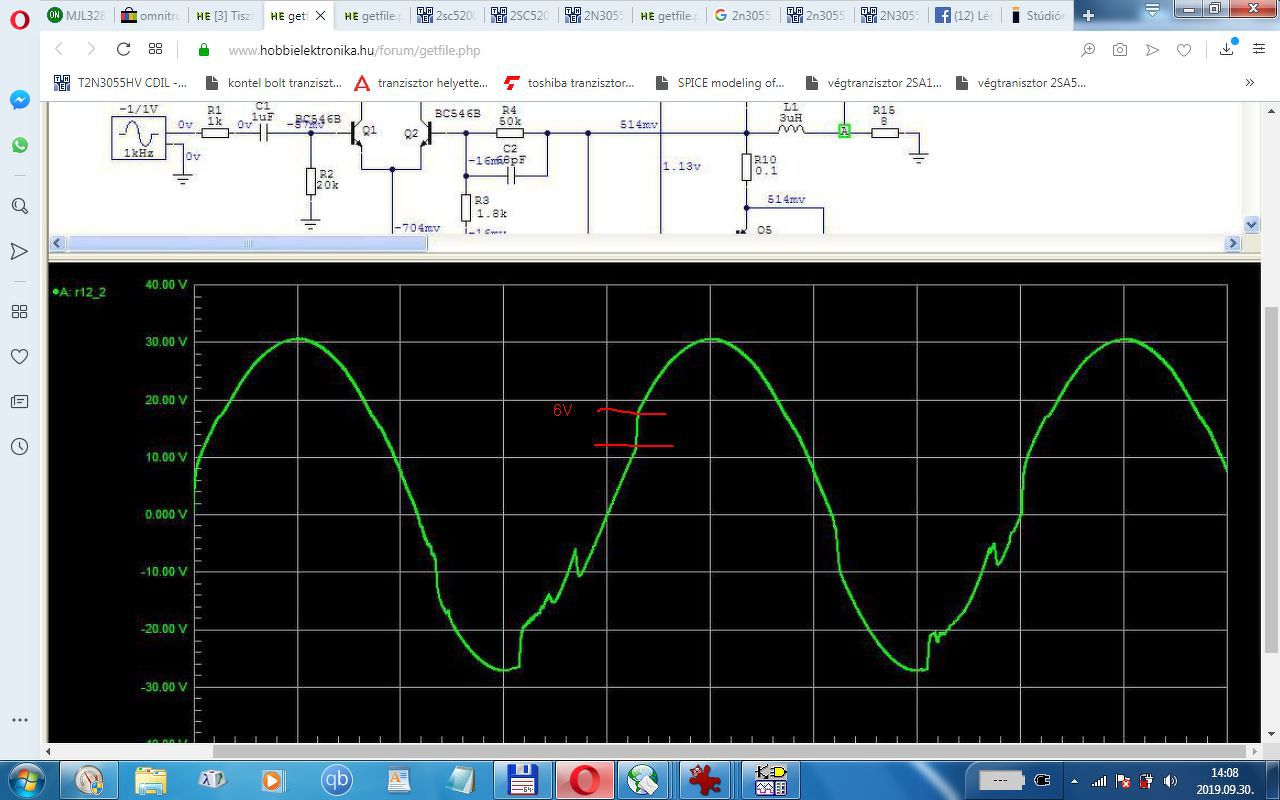Screen dimensions: 1280x800
Task: Switch to the Google 2n3055 tab
Action: [x=743, y=15]
